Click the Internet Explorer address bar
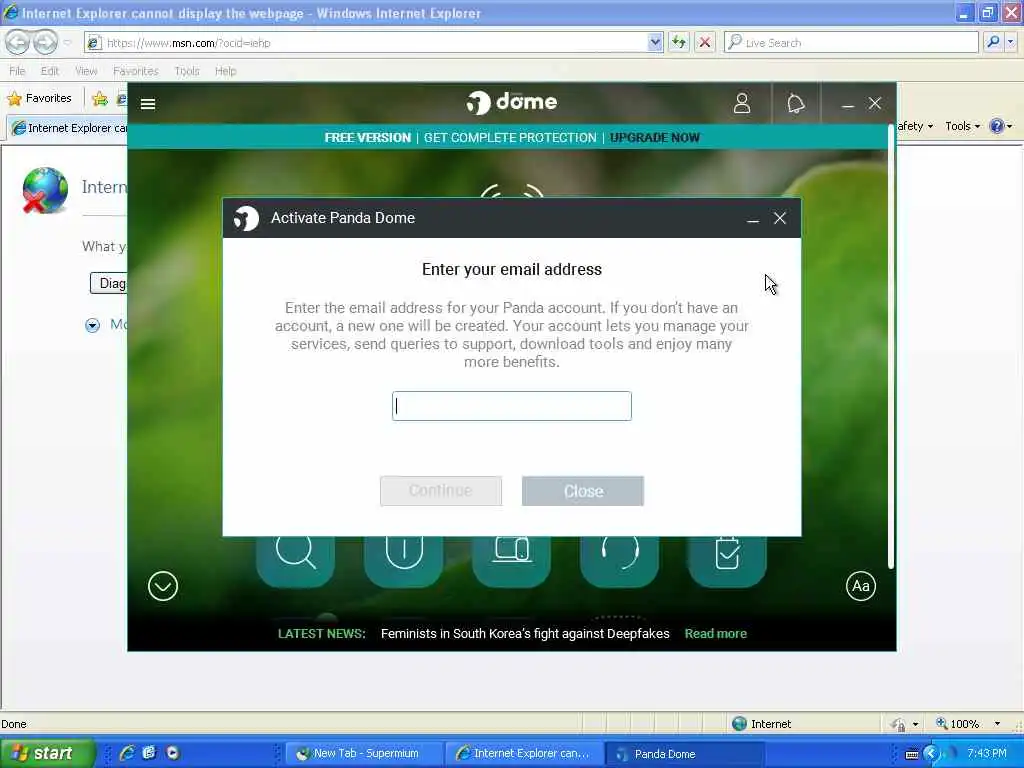Viewport: 1024px width, 768px height. coord(374,42)
